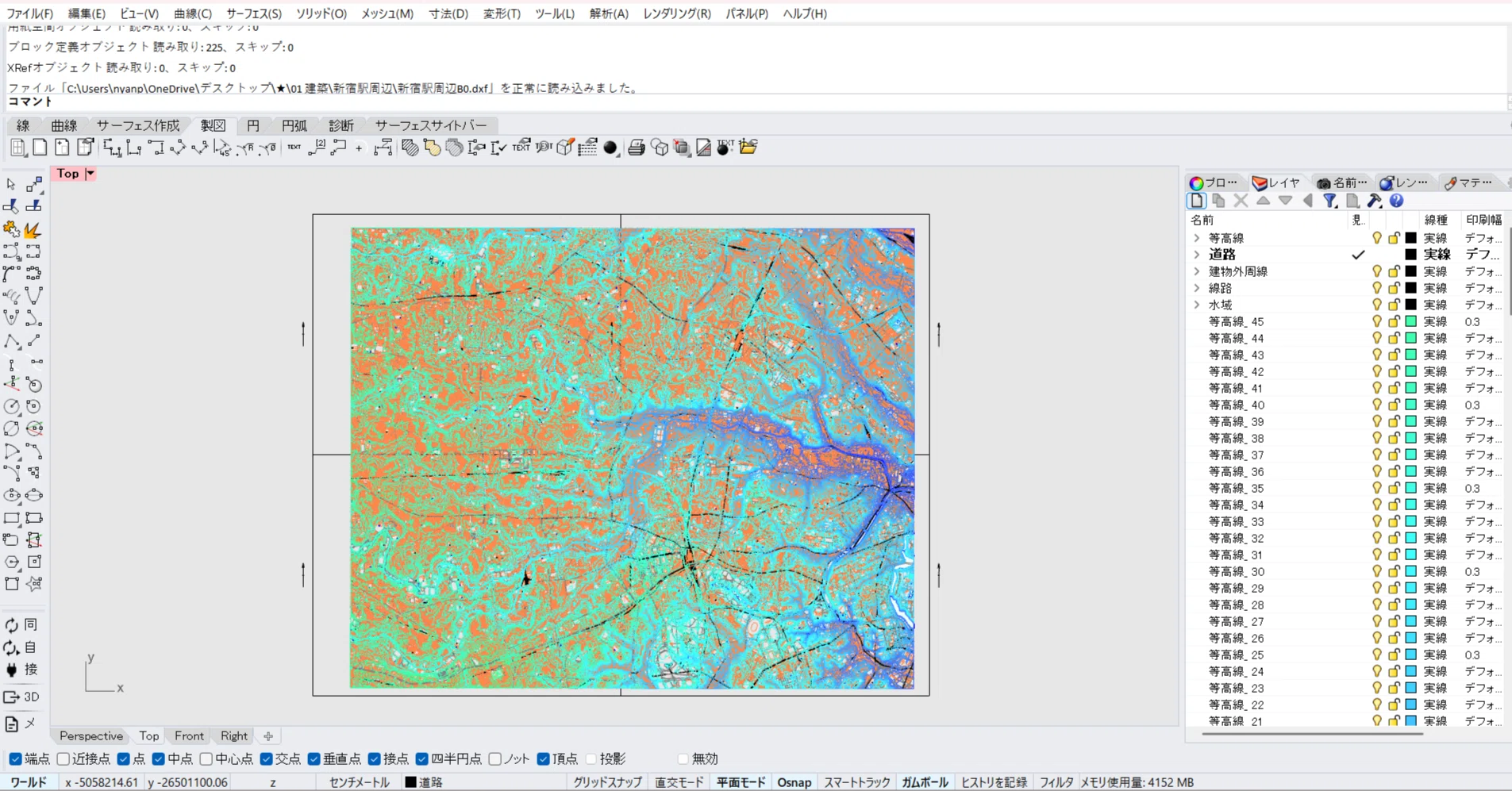Click the move layer down triangle icon
1512x791 pixels.
click(x=1286, y=201)
